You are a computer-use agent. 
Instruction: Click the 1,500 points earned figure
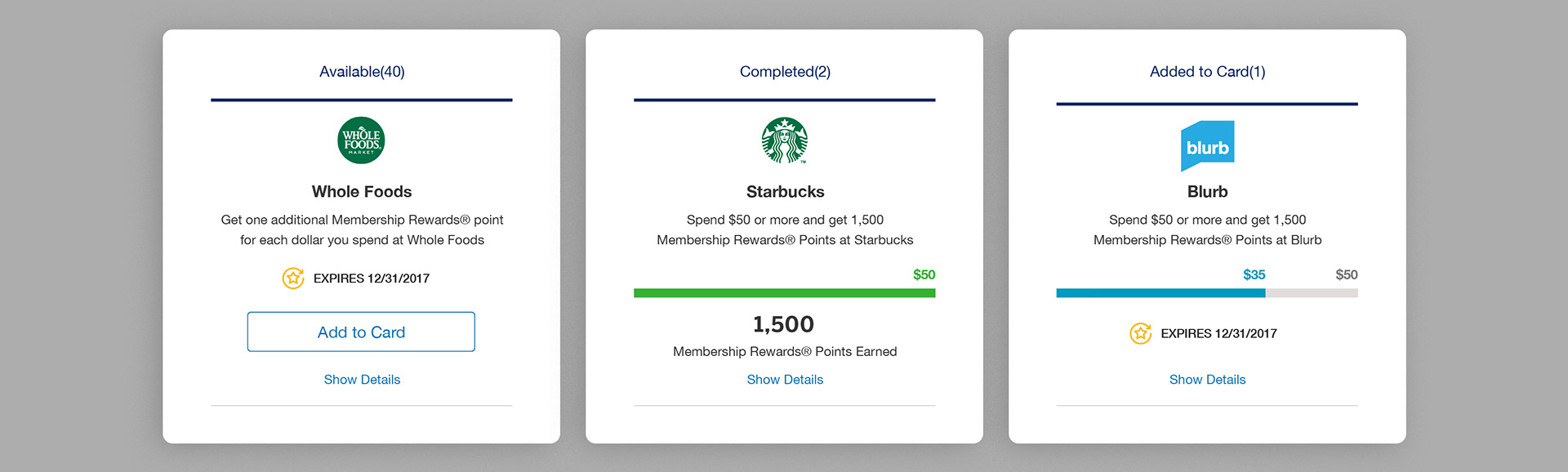(783, 324)
